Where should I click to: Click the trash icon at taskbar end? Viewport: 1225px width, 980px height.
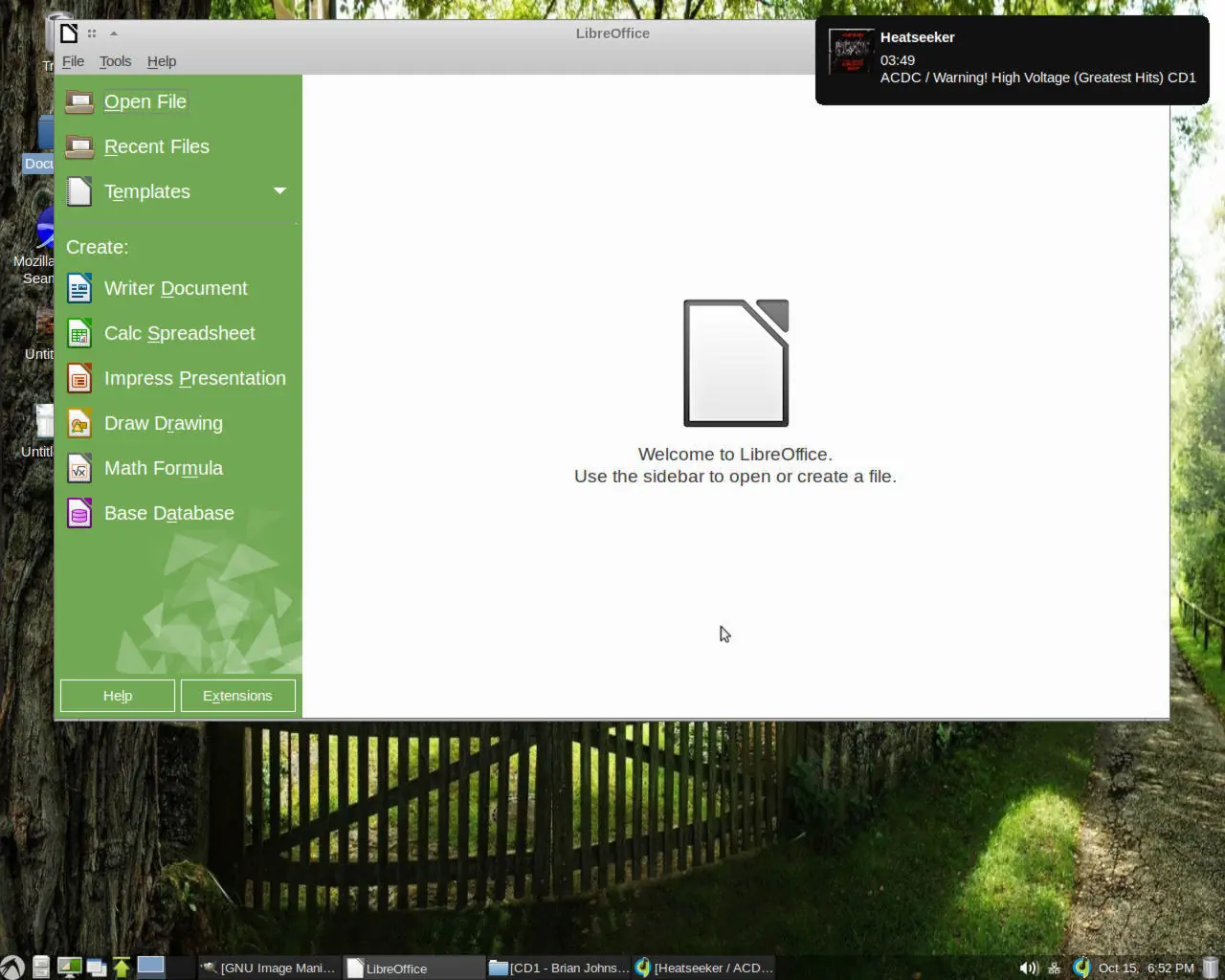(x=1211, y=968)
